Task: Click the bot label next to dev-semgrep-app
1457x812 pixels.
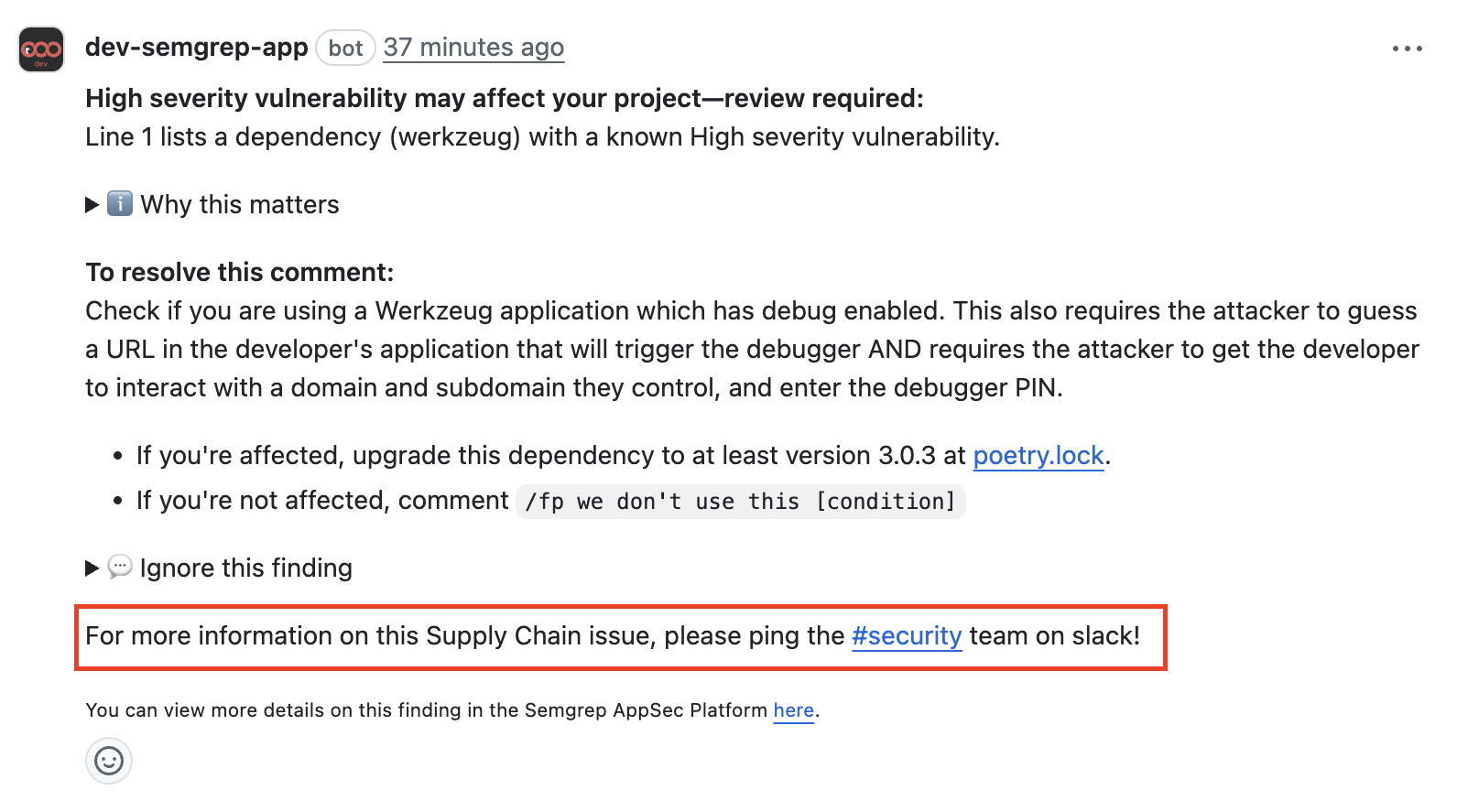Action: click(345, 48)
